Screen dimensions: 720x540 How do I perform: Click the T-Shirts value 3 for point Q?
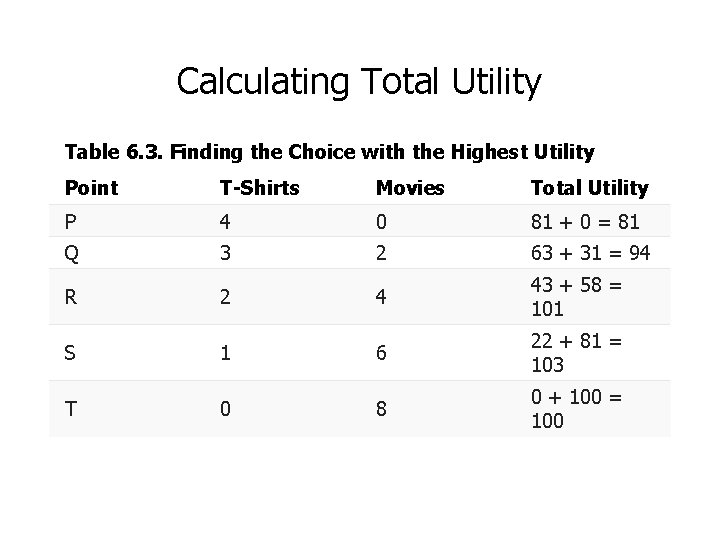tap(225, 253)
